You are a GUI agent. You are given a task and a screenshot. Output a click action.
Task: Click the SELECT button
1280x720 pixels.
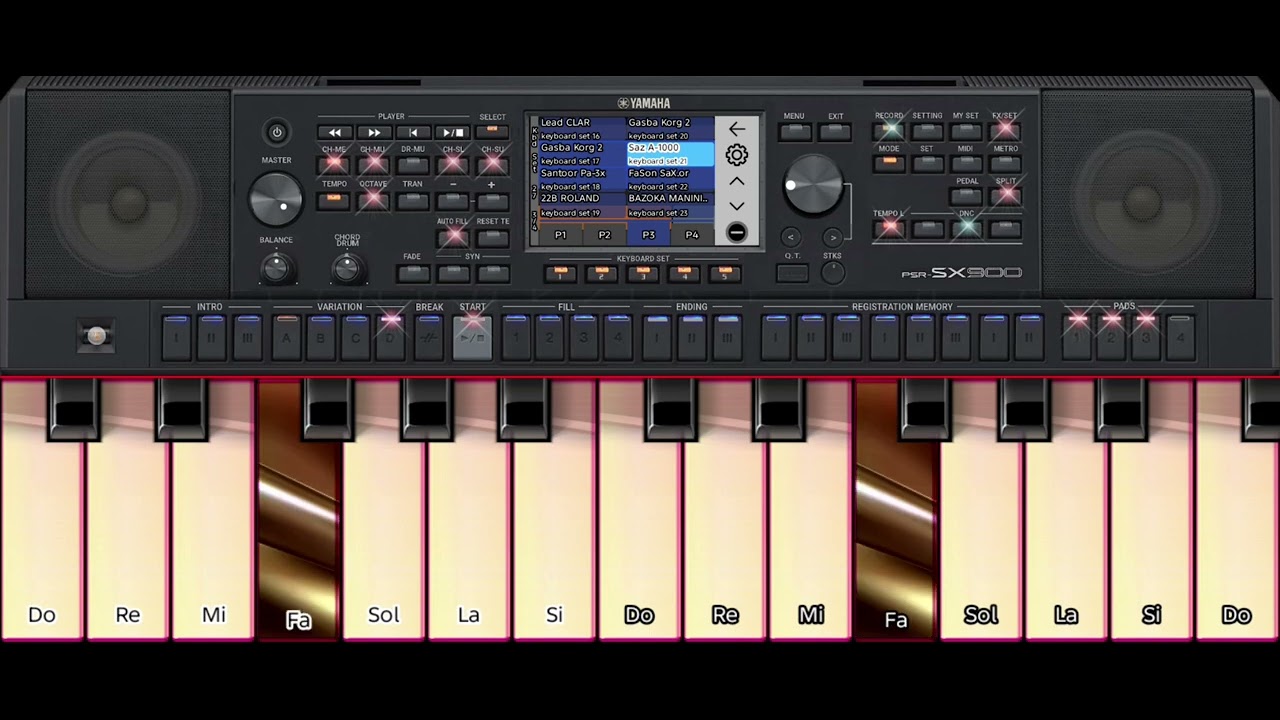[x=492, y=132]
